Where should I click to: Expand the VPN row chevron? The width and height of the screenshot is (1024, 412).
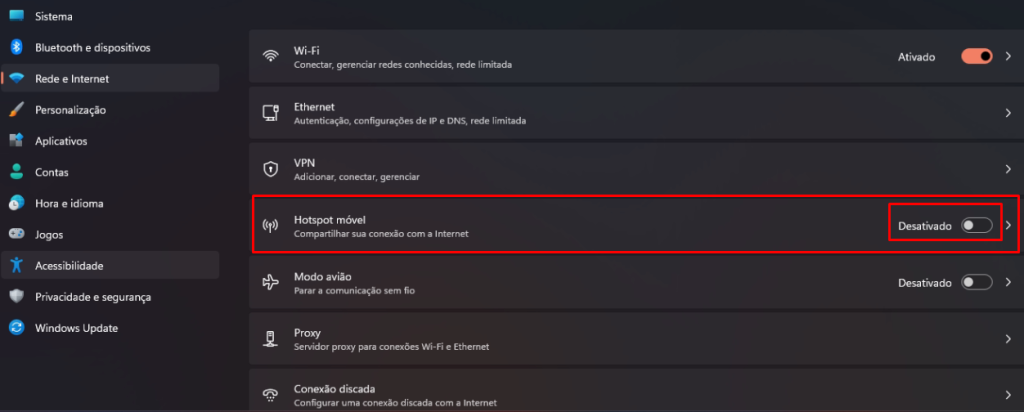pyautogui.click(x=1008, y=169)
